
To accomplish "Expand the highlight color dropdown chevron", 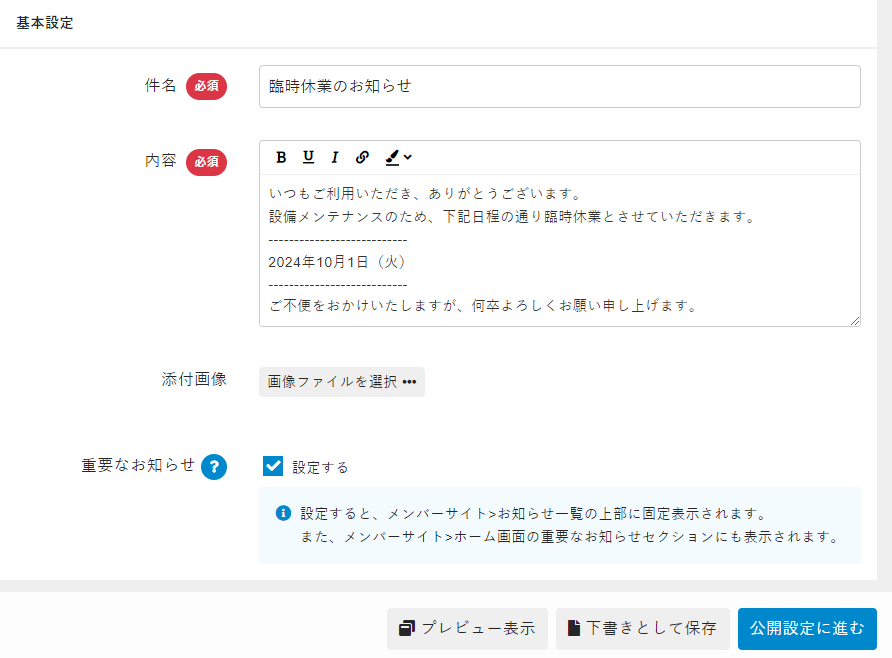I will (x=408, y=157).
